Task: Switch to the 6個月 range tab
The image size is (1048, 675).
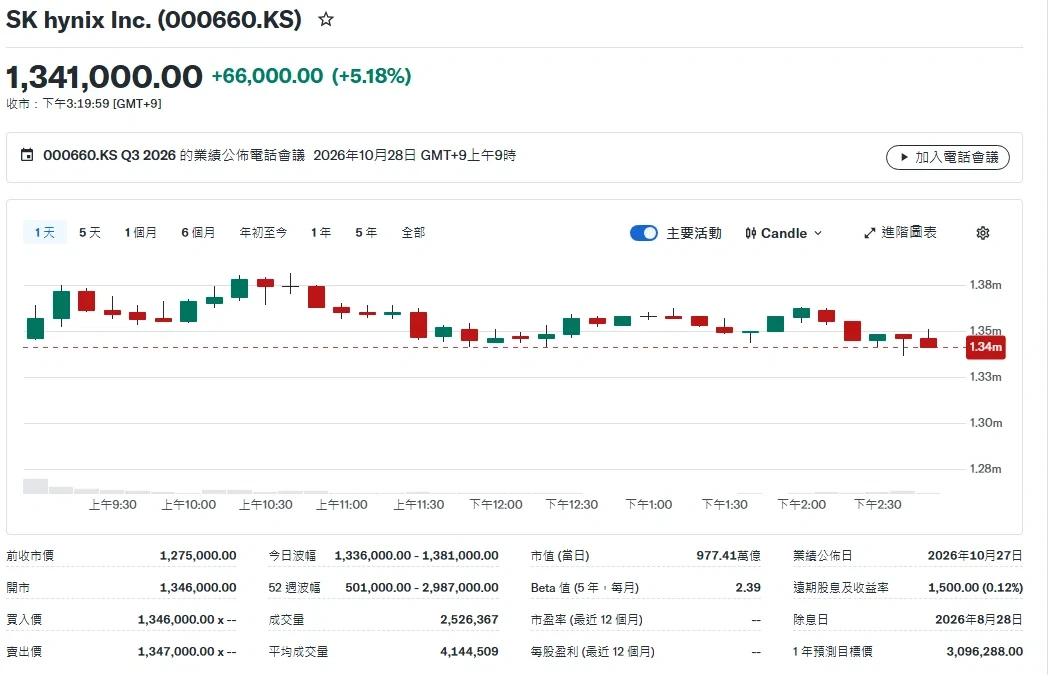Action: point(198,233)
